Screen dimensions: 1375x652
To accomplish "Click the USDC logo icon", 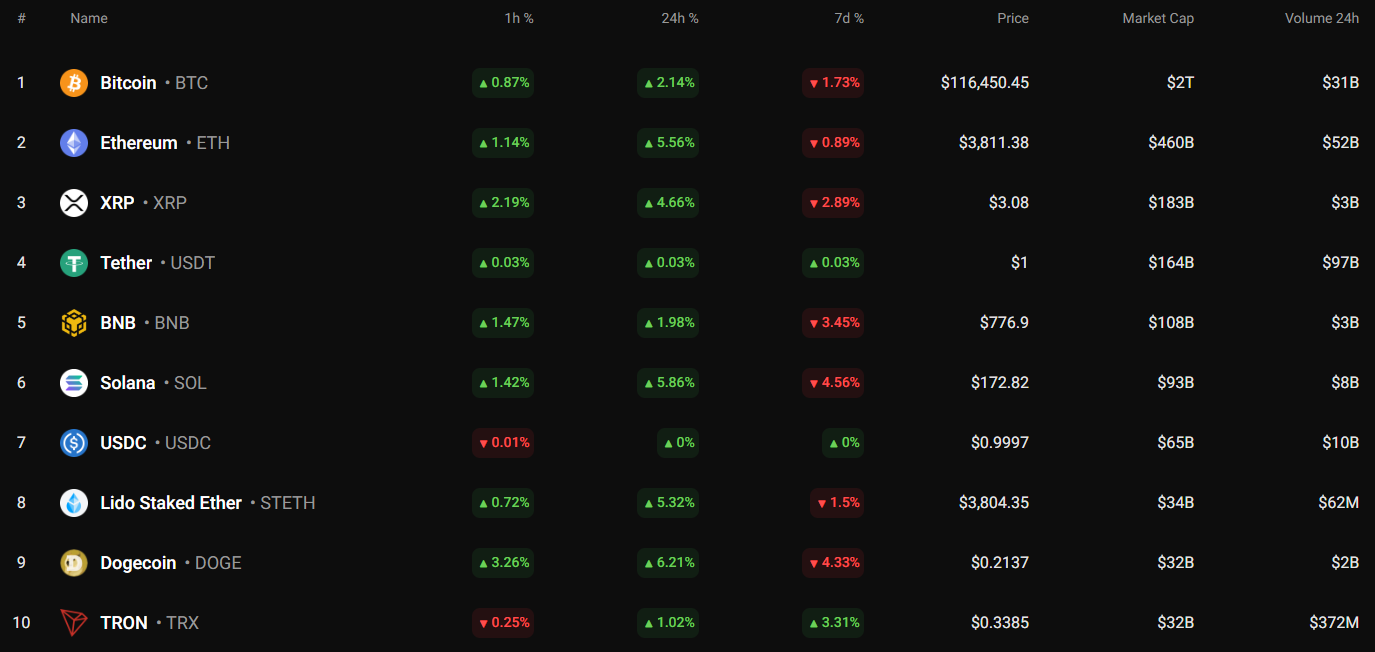I will pyautogui.click(x=74, y=443).
